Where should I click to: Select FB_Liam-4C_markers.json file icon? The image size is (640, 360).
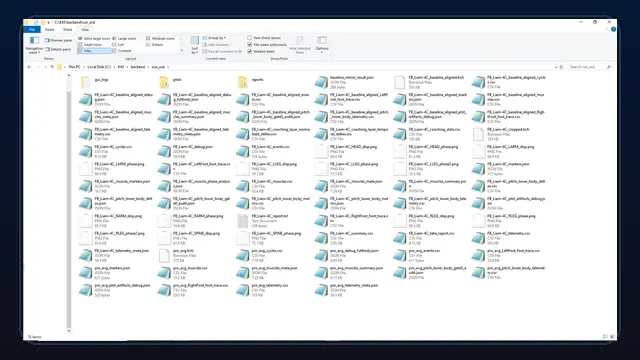[478, 169]
